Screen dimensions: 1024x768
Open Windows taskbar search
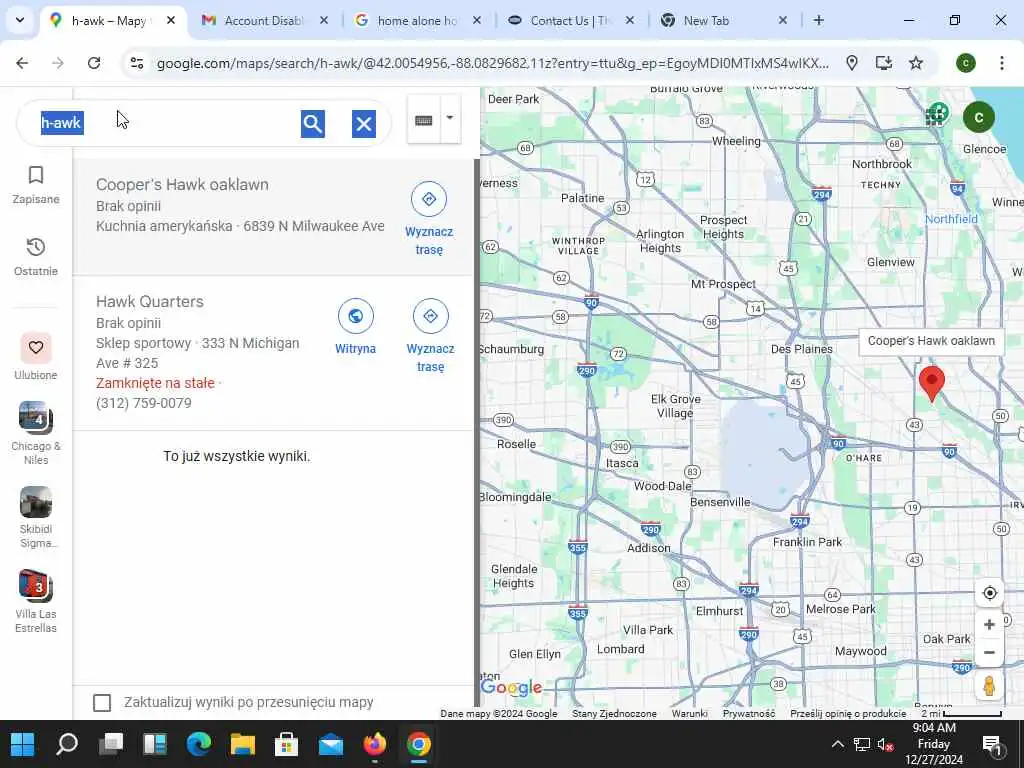pos(67,744)
